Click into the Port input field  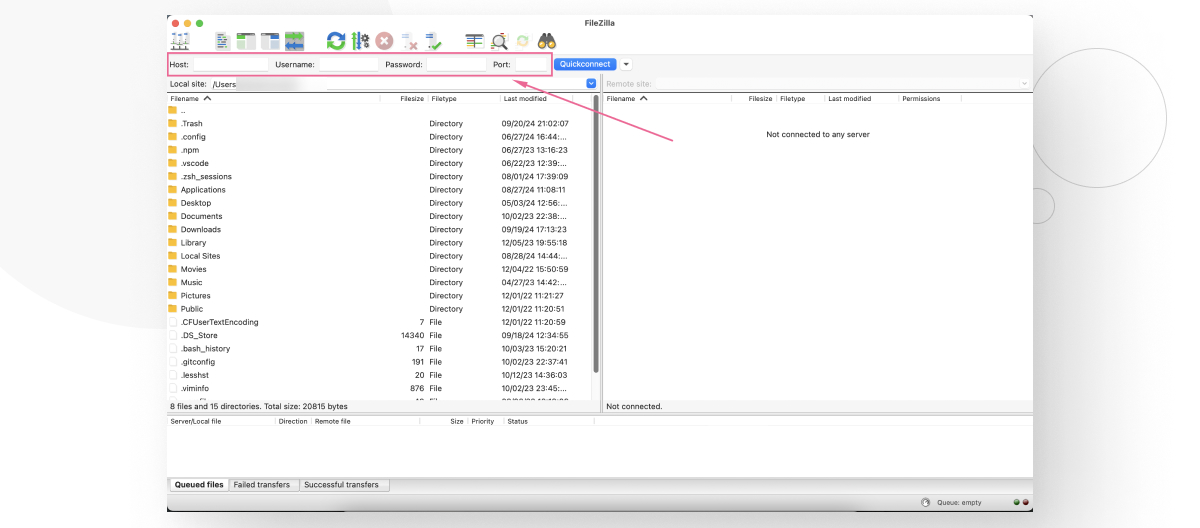pyautogui.click(x=529, y=64)
